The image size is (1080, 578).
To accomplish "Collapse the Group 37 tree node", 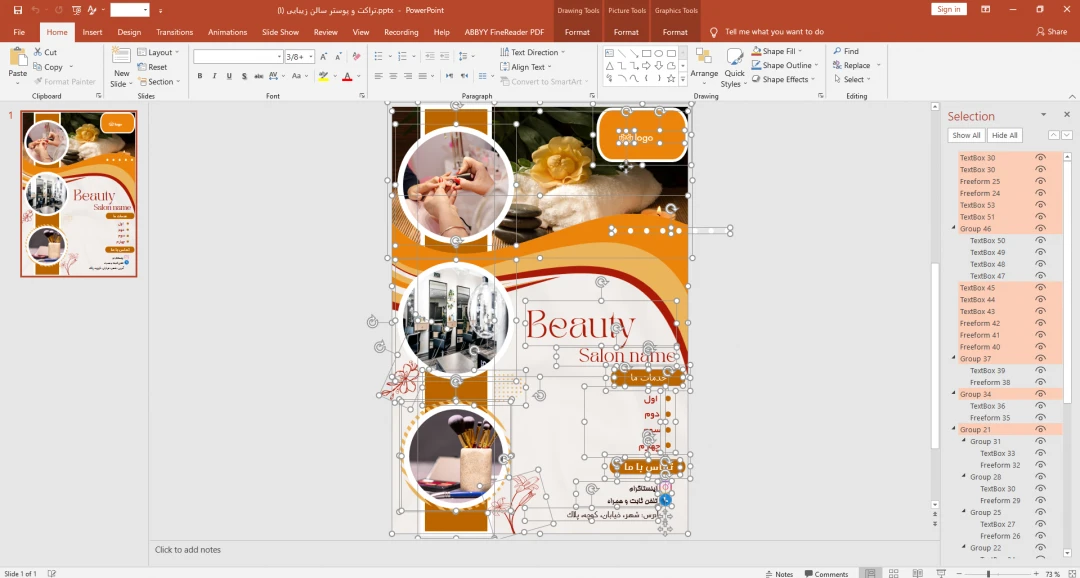I will pos(954,358).
